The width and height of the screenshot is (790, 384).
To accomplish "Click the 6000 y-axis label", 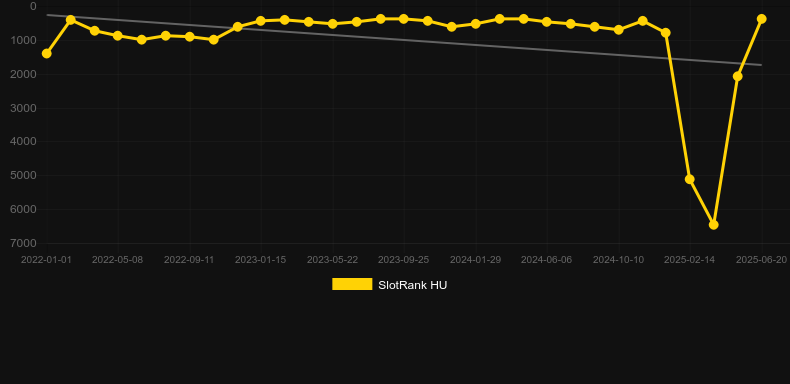I will 23,209.
